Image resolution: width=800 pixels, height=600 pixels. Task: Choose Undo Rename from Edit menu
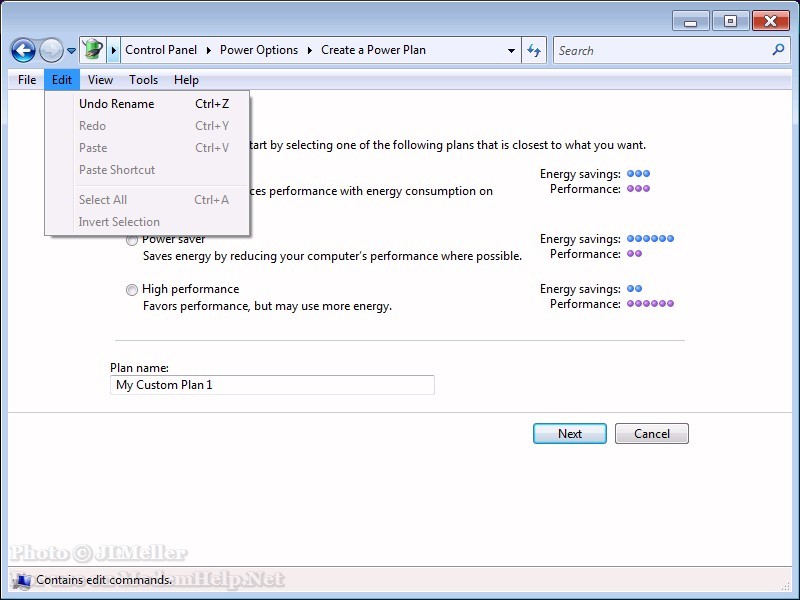pos(147,104)
